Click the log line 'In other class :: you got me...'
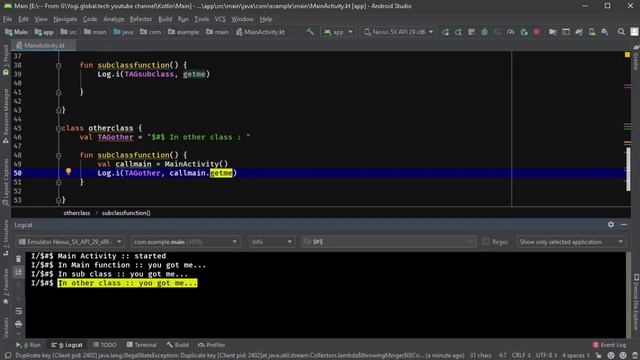Viewport: 640px width, 360px height. pos(127,283)
